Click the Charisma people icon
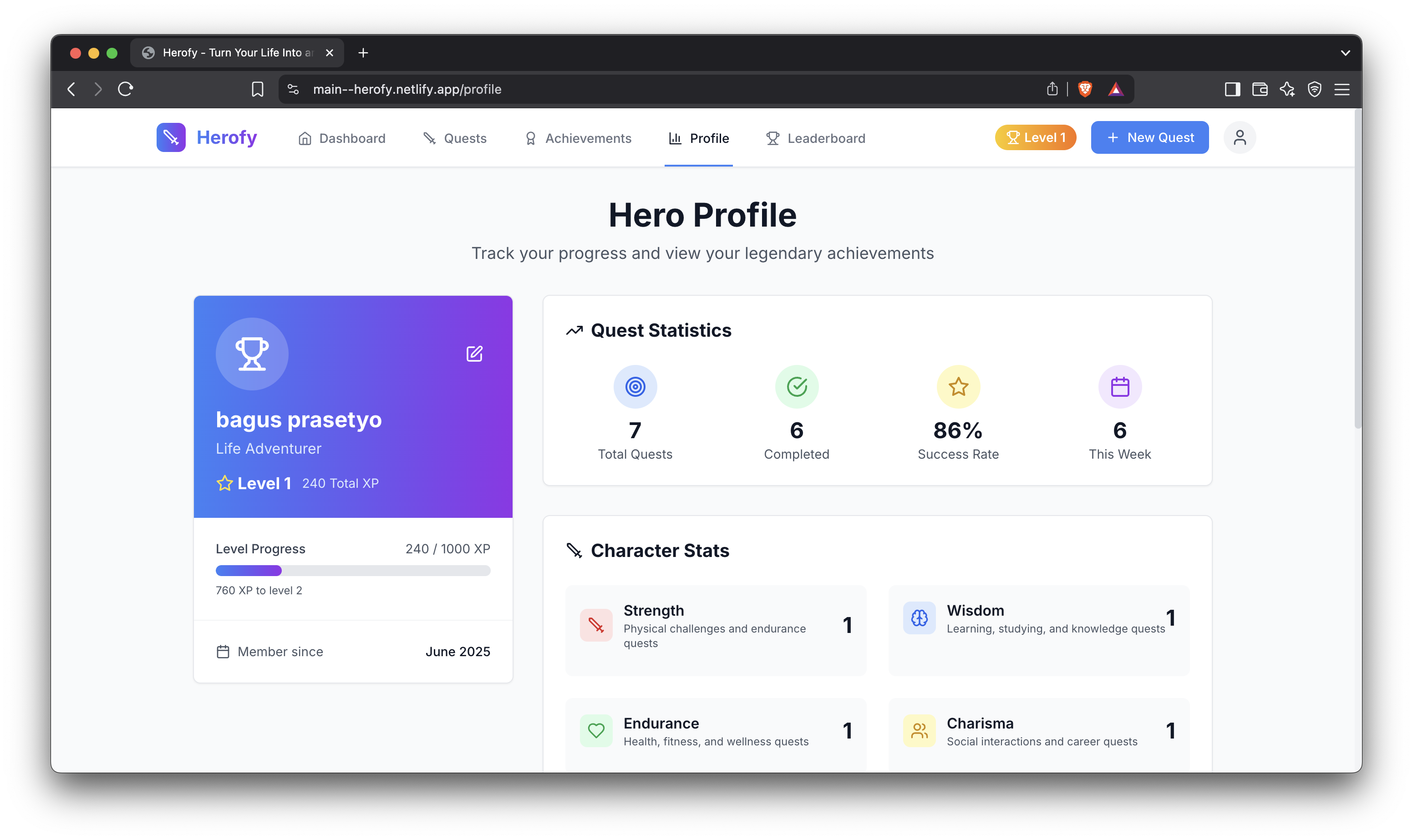Screen dimensions: 1413x840 [920, 731]
